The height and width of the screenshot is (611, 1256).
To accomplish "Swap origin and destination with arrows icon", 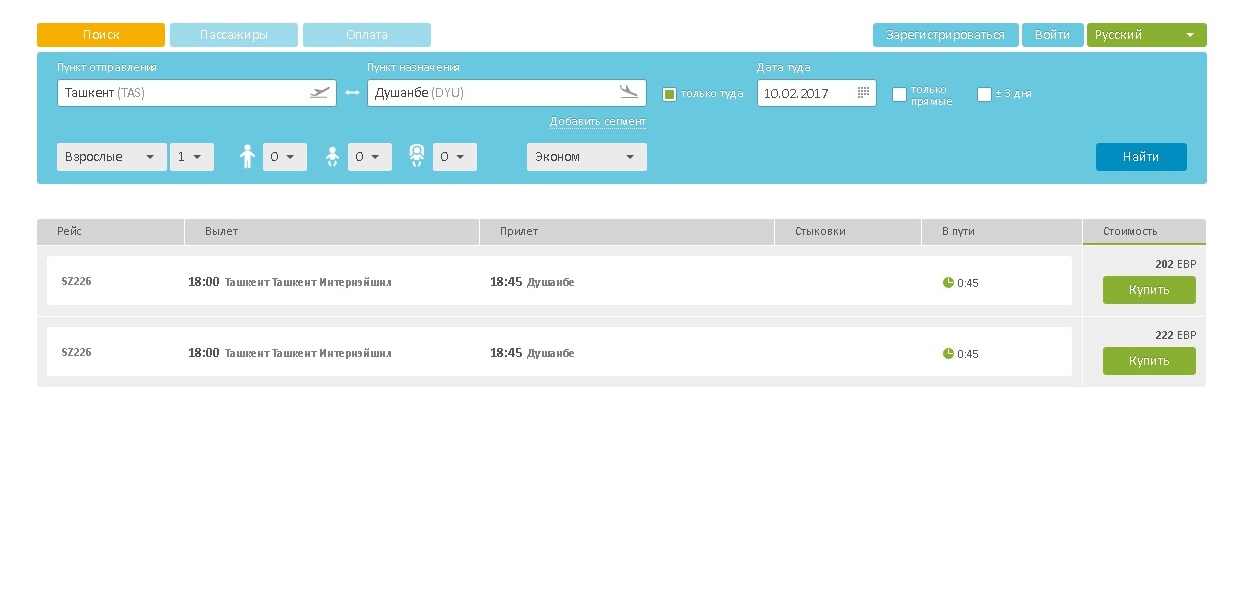I will click(352, 93).
